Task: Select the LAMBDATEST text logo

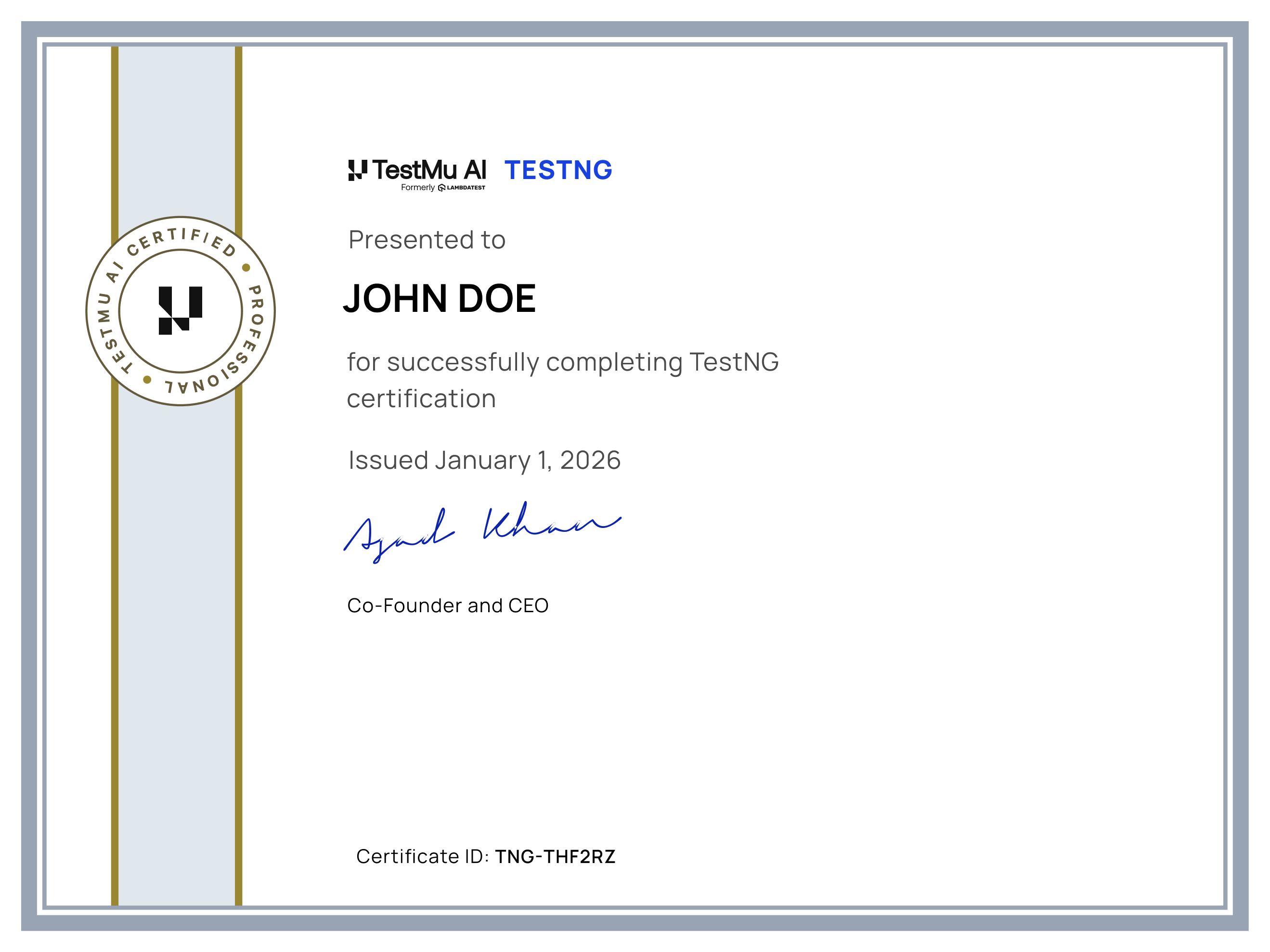Action: [465, 188]
